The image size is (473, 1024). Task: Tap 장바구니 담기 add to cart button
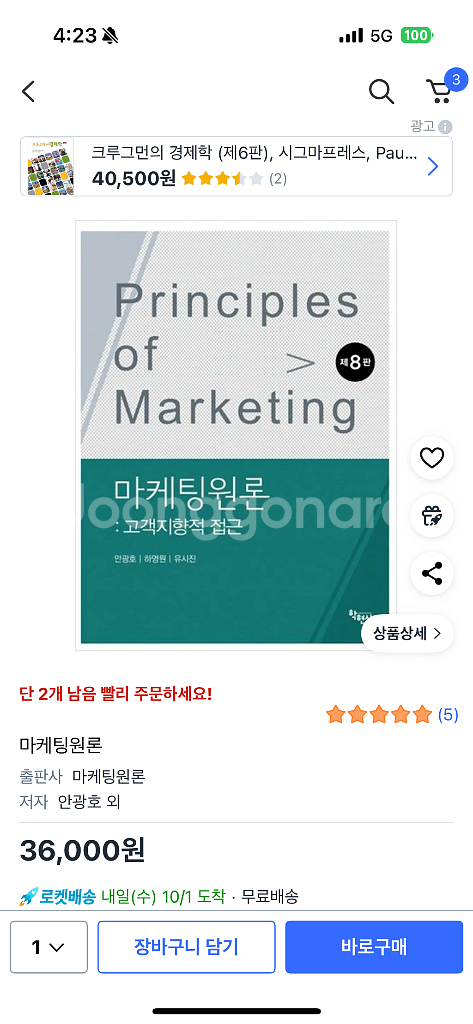point(187,947)
